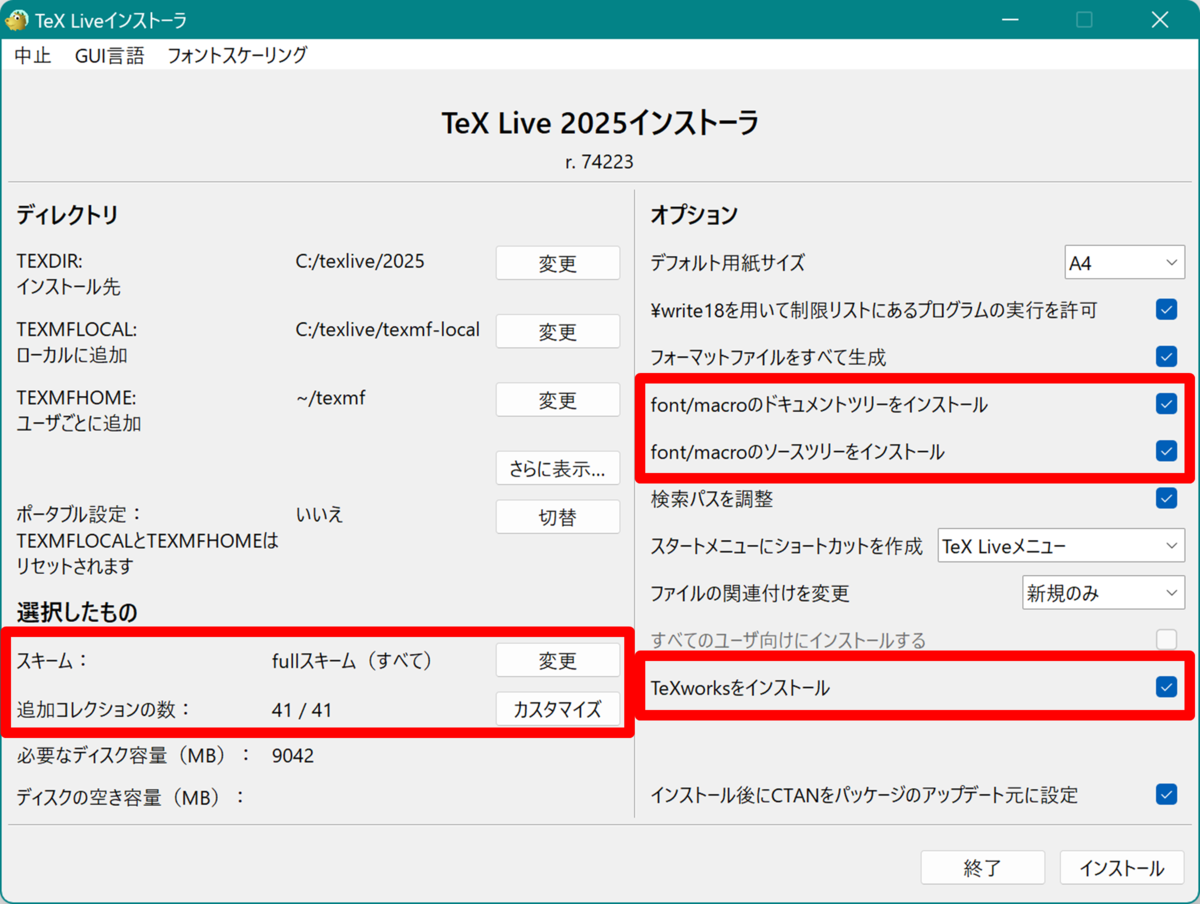
Task: Click the さらに表示... button
Action: click(x=558, y=468)
